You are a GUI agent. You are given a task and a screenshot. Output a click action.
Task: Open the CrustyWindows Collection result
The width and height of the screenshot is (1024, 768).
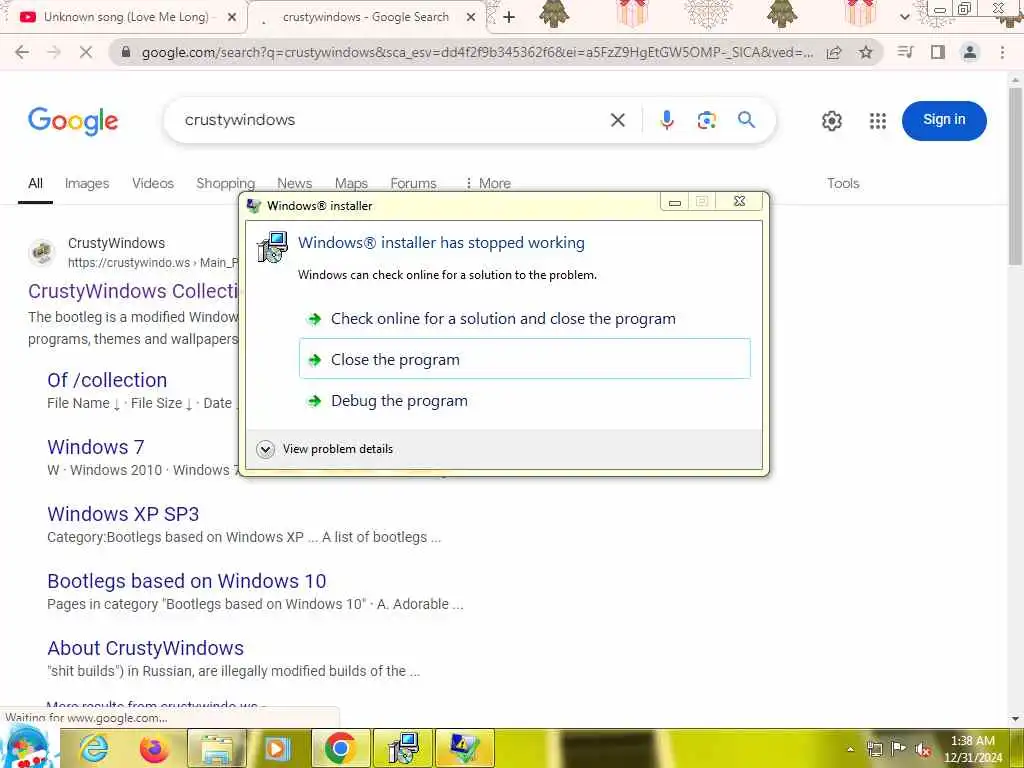click(133, 291)
